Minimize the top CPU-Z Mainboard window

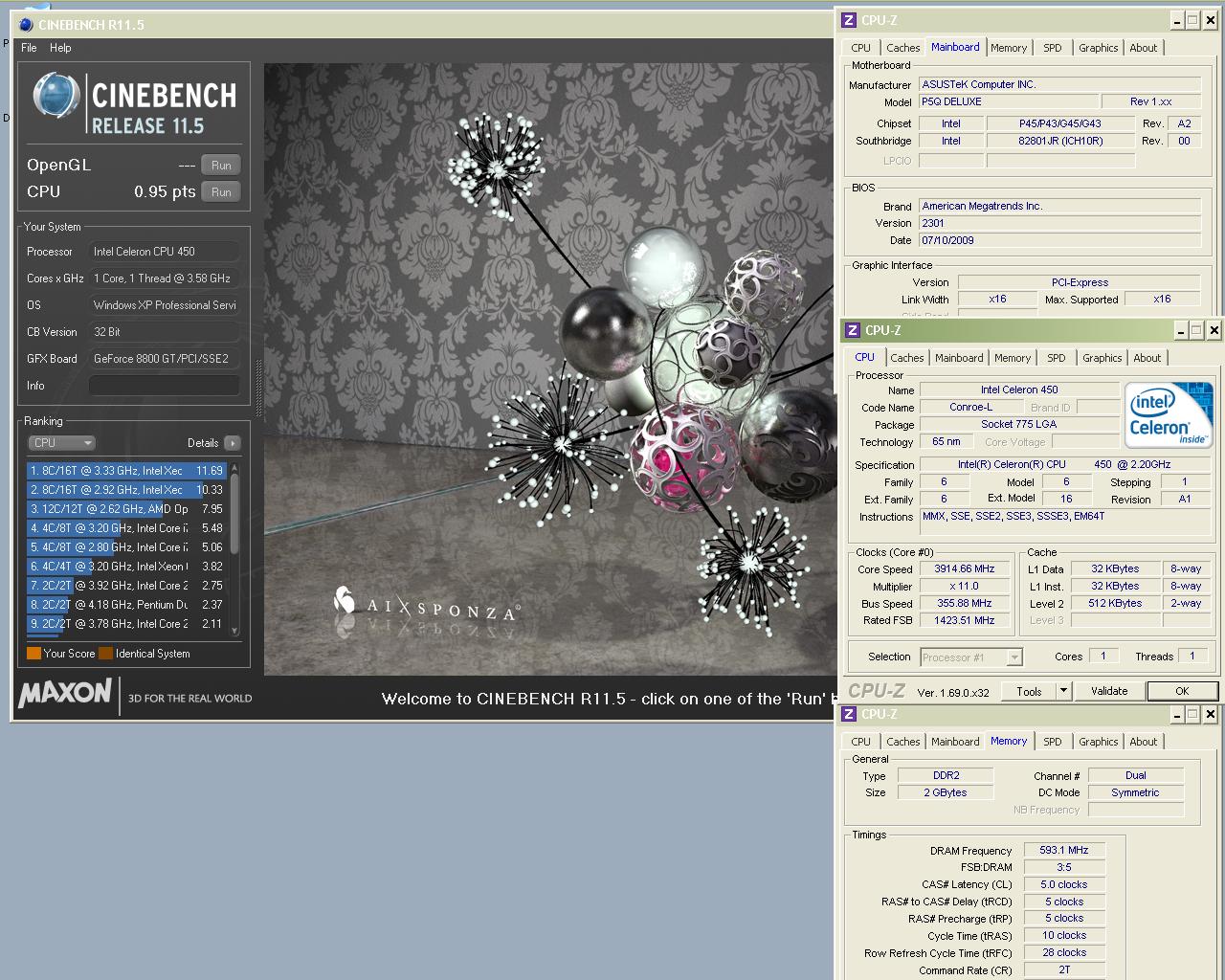[x=1178, y=20]
